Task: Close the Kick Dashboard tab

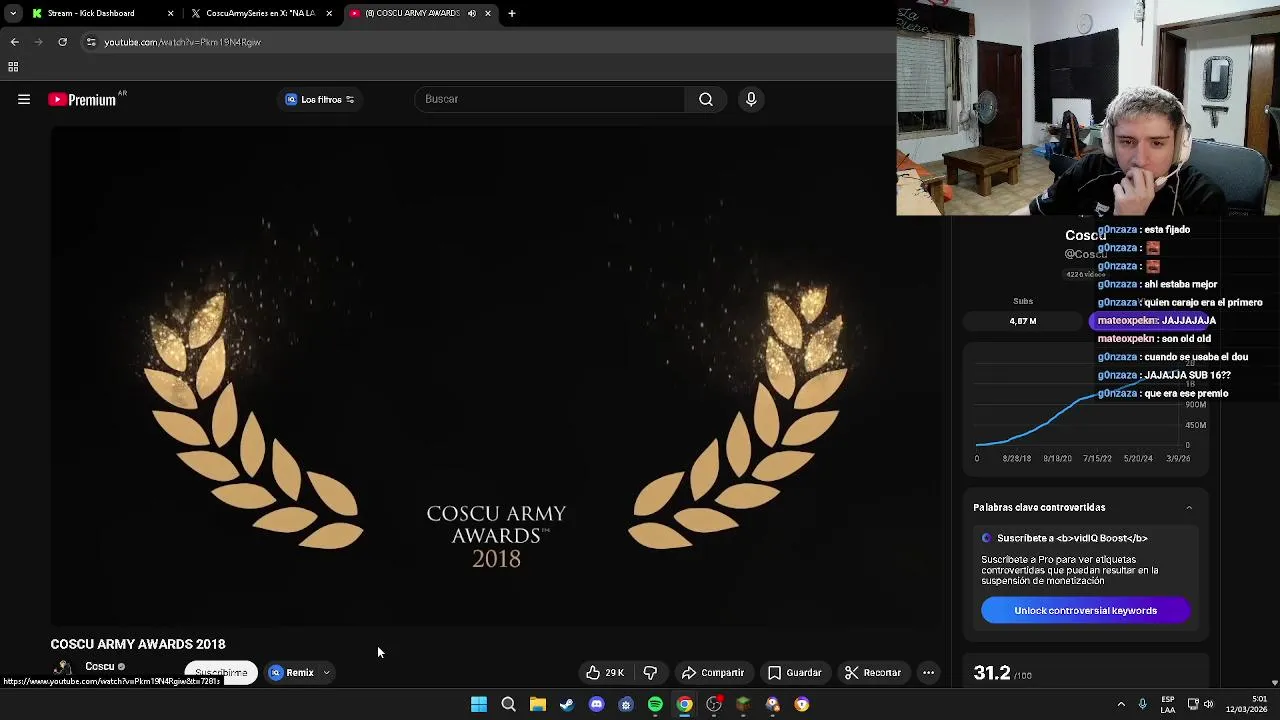Action: coord(170,13)
